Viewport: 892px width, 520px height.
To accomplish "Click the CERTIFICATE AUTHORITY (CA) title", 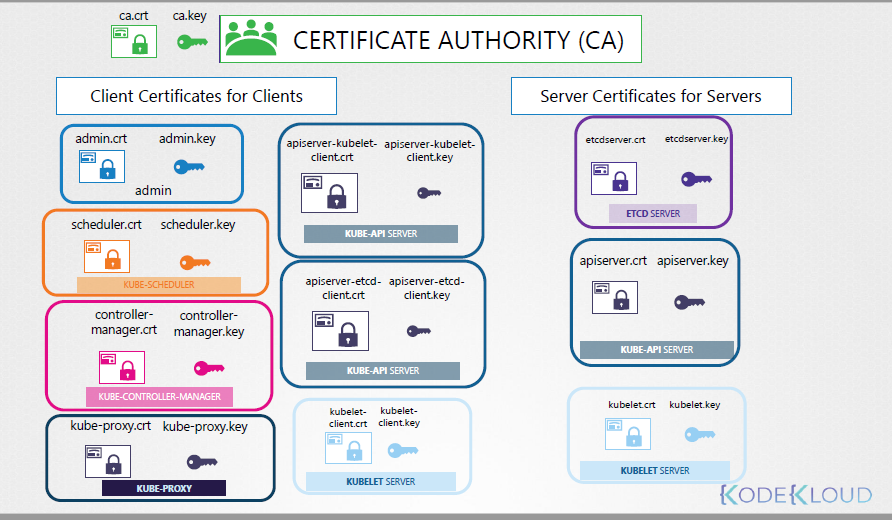I will pyautogui.click(x=459, y=40).
